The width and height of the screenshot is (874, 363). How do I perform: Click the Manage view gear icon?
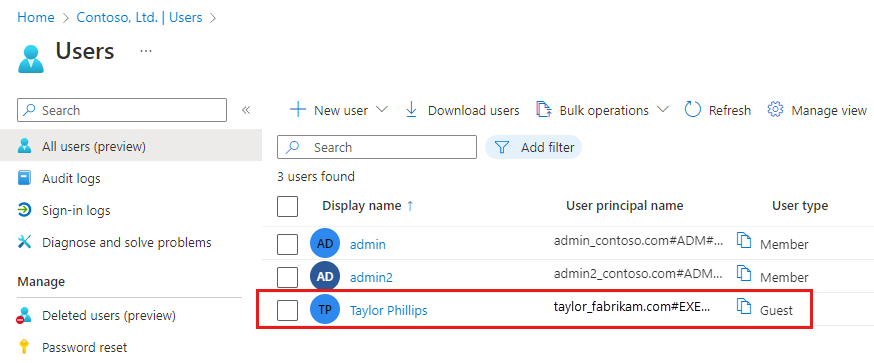(775, 110)
